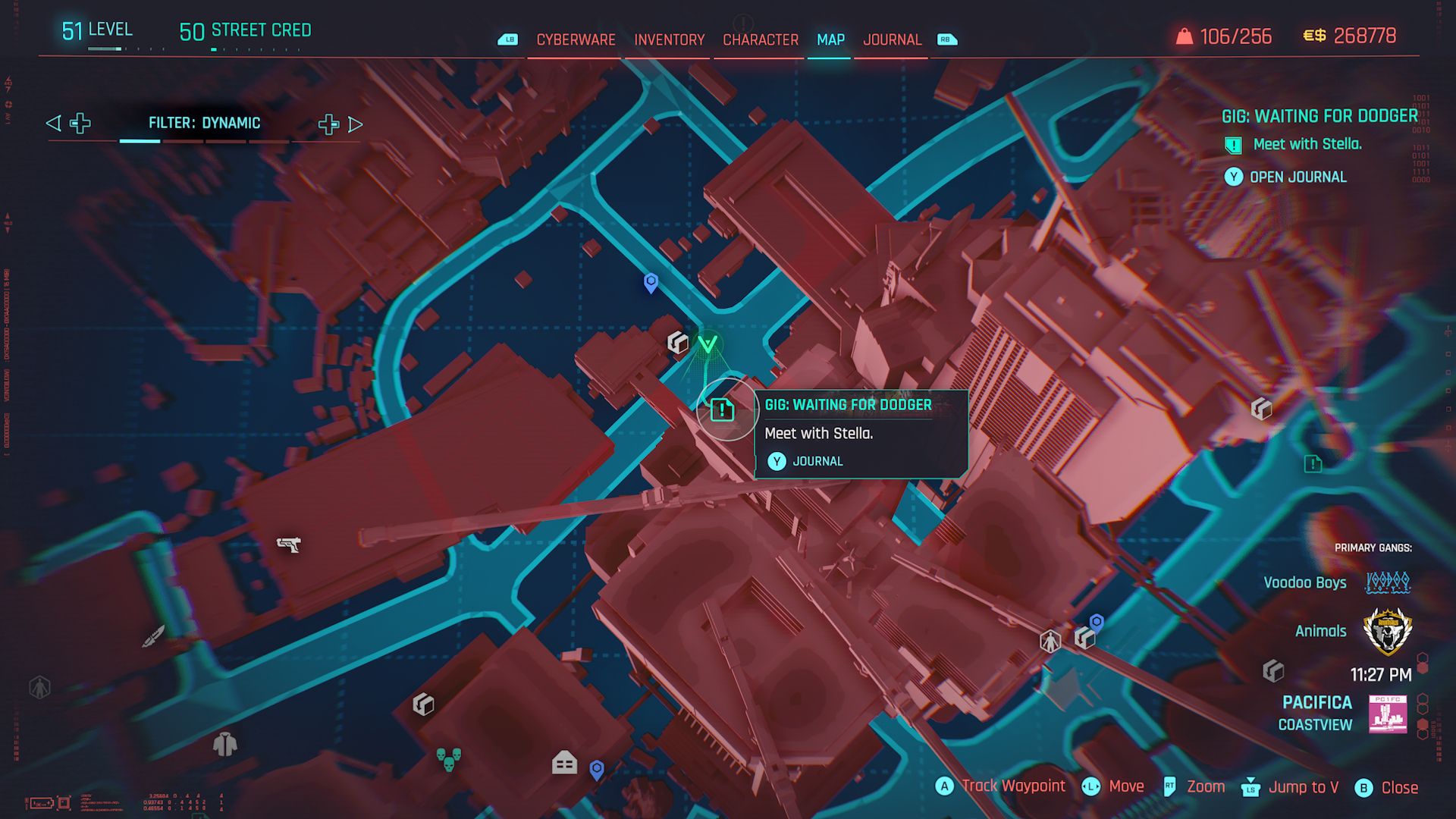The width and height of the screenshot is (1456, 819).
Task: Click the Animals gang emblem
Action: tap(1388, 631)
